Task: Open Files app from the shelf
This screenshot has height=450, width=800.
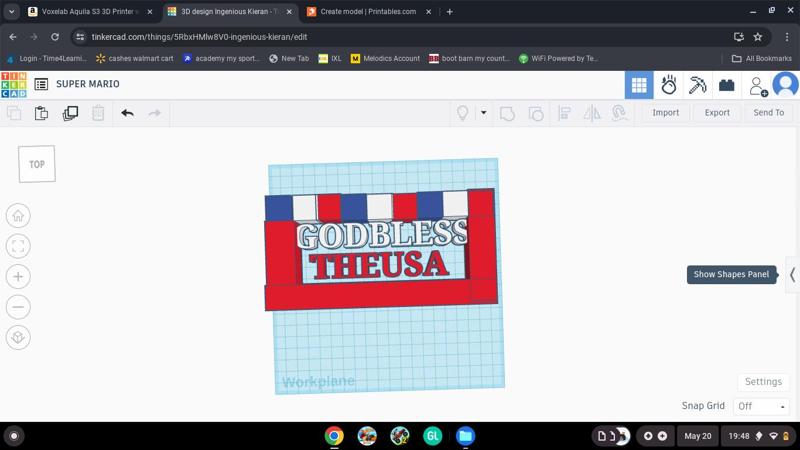Action: tap(465, 436)
